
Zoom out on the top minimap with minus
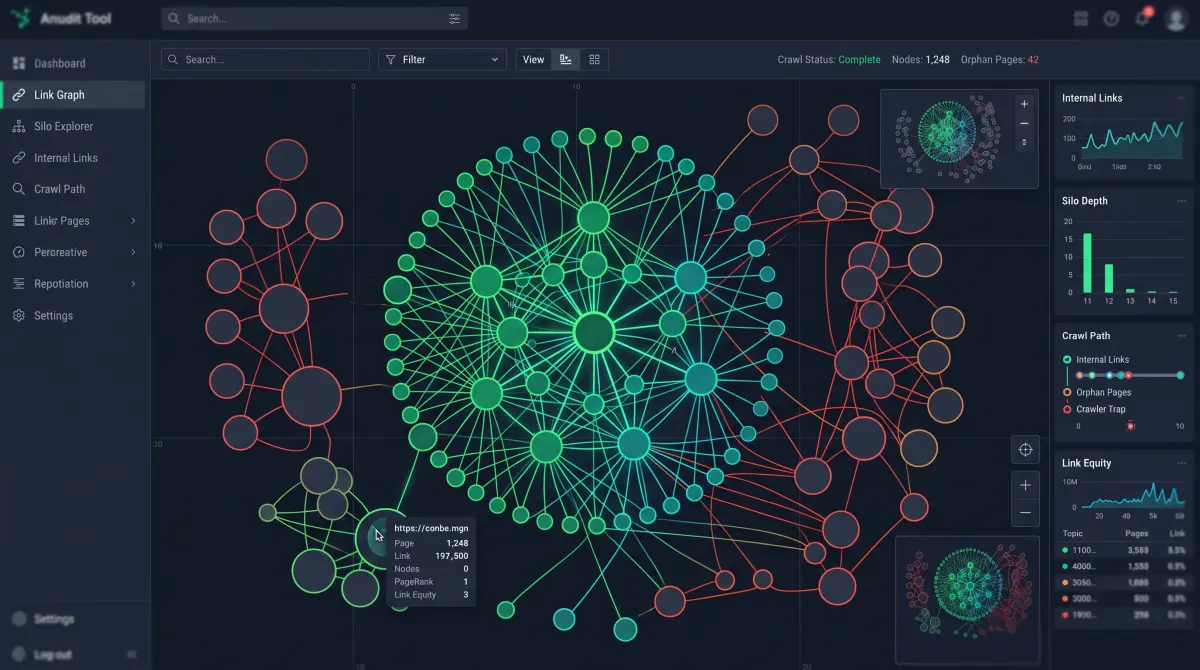pos(1024,123)
